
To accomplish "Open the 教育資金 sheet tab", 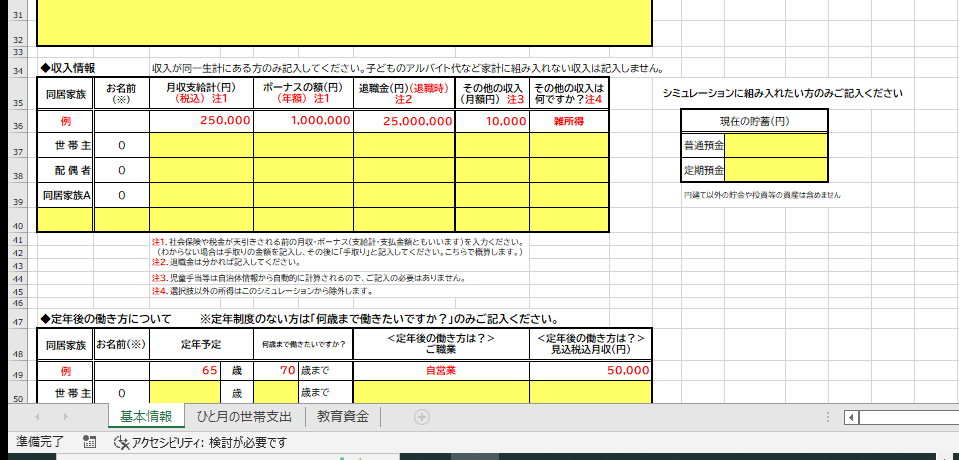I will point(343,417).
